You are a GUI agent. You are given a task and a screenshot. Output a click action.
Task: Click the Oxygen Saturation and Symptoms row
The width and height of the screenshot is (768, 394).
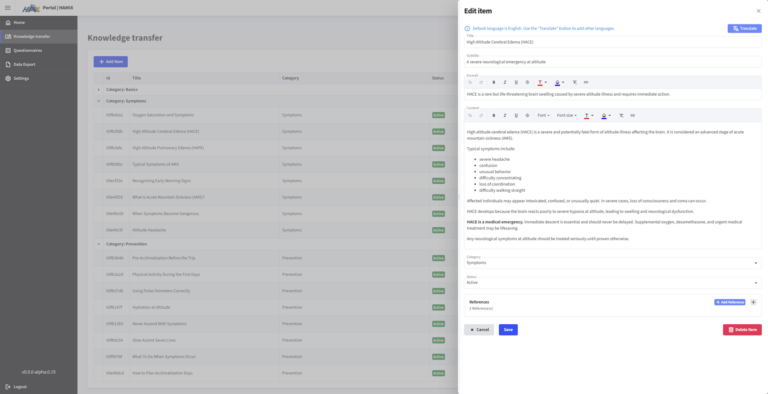coord(276,115)
